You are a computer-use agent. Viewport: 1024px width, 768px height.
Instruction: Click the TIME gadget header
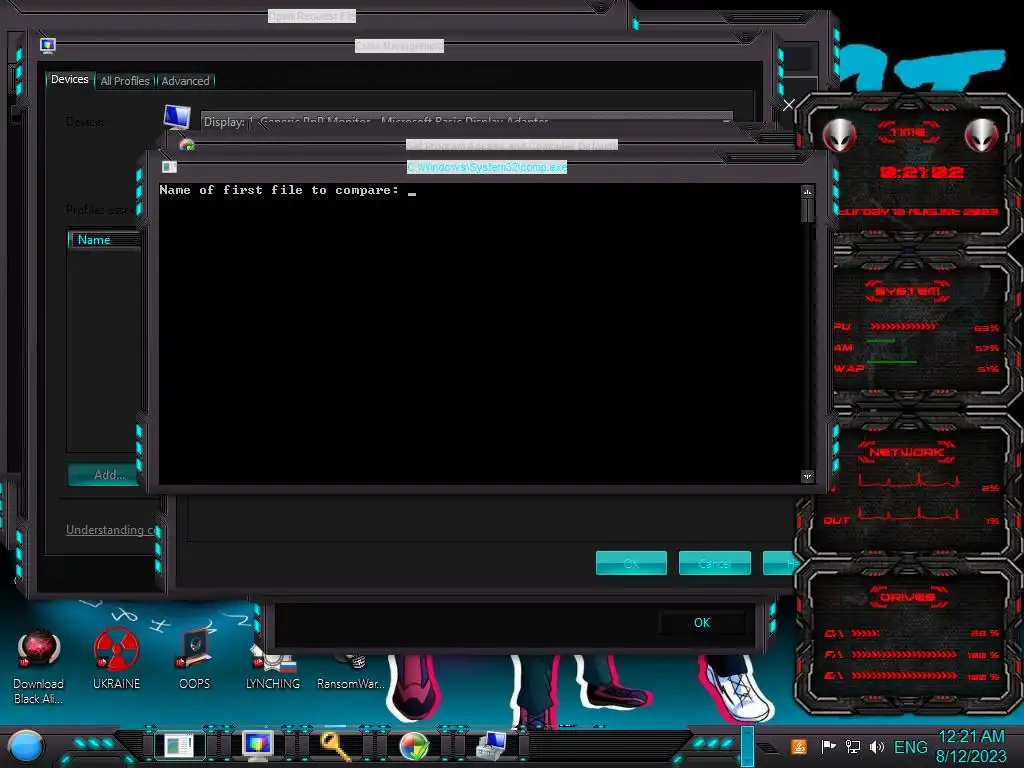(908, 133)
